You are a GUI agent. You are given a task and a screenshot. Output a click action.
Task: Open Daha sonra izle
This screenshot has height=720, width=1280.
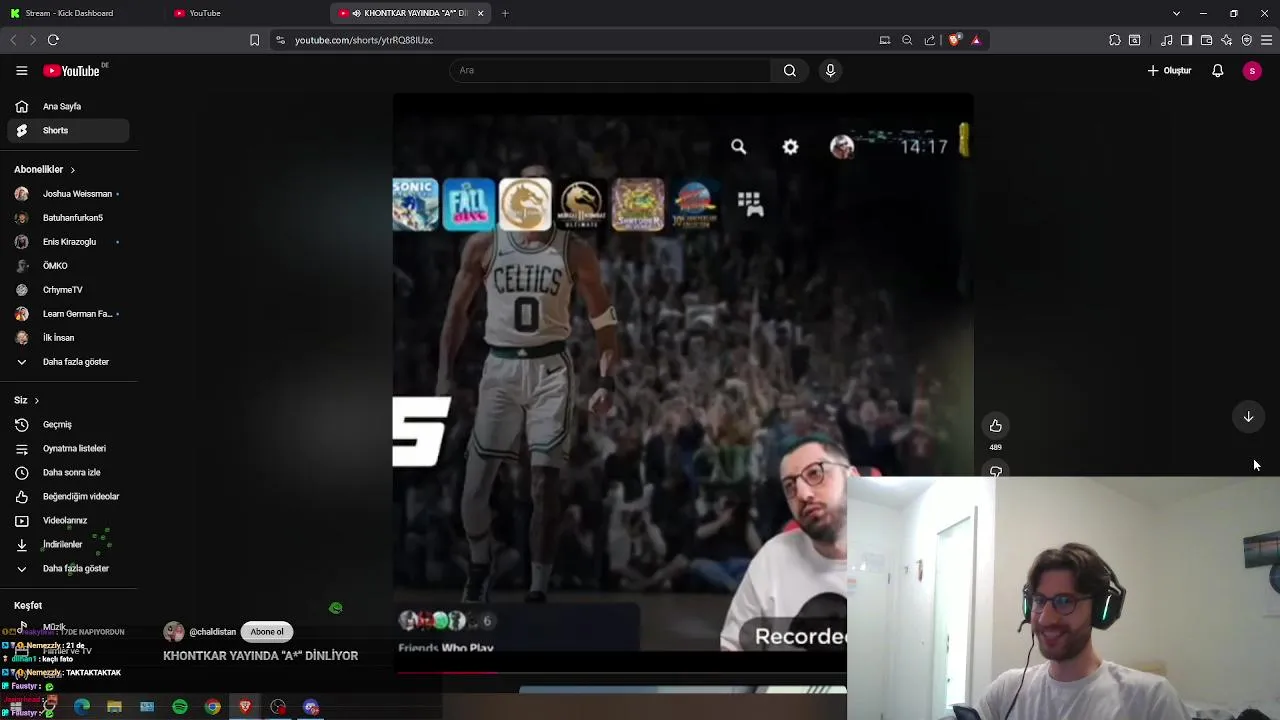(68, 473)
